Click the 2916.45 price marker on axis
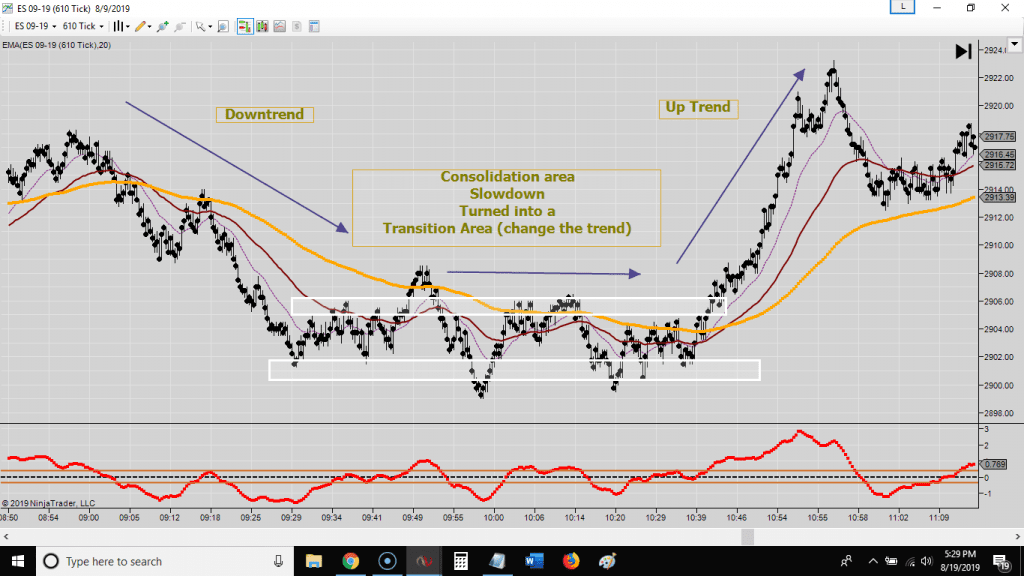The width and height of the screenshot is (1024, 576). [999, 155]
